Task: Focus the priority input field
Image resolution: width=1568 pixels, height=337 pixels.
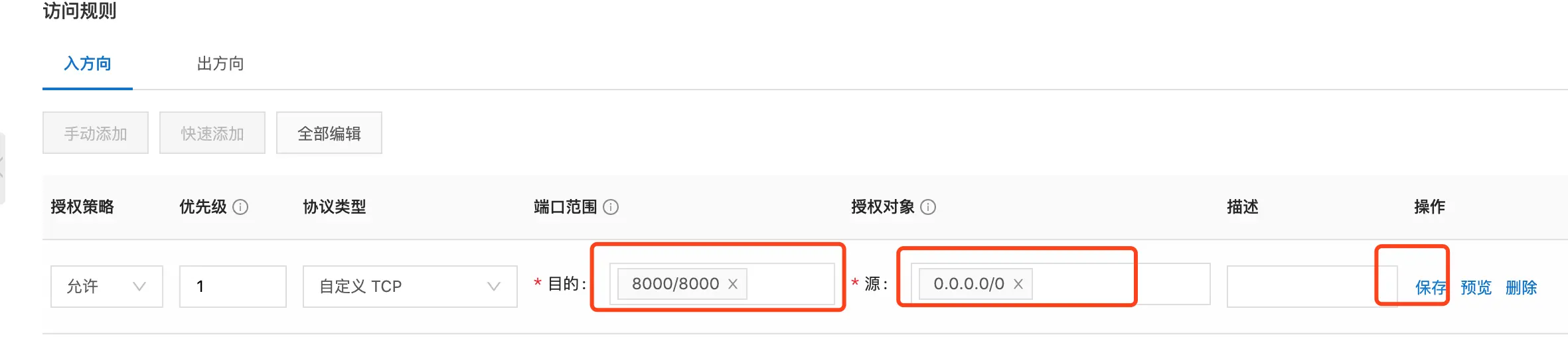Action: tap(233, 287)
